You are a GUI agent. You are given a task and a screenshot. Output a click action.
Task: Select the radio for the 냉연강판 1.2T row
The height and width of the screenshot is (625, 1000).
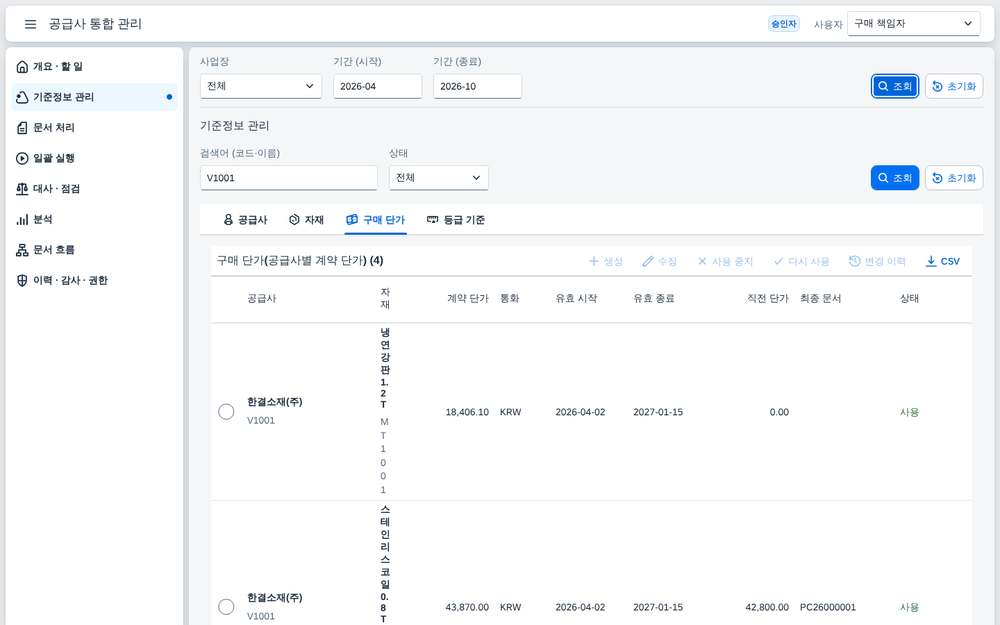pos(226,412)
